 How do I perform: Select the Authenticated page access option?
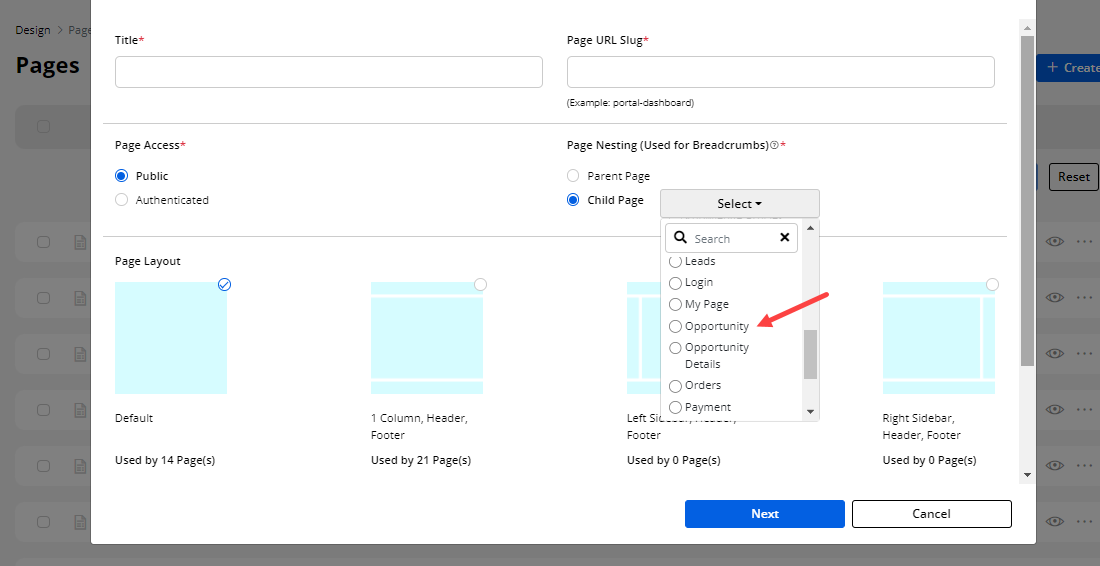[122, 200]
